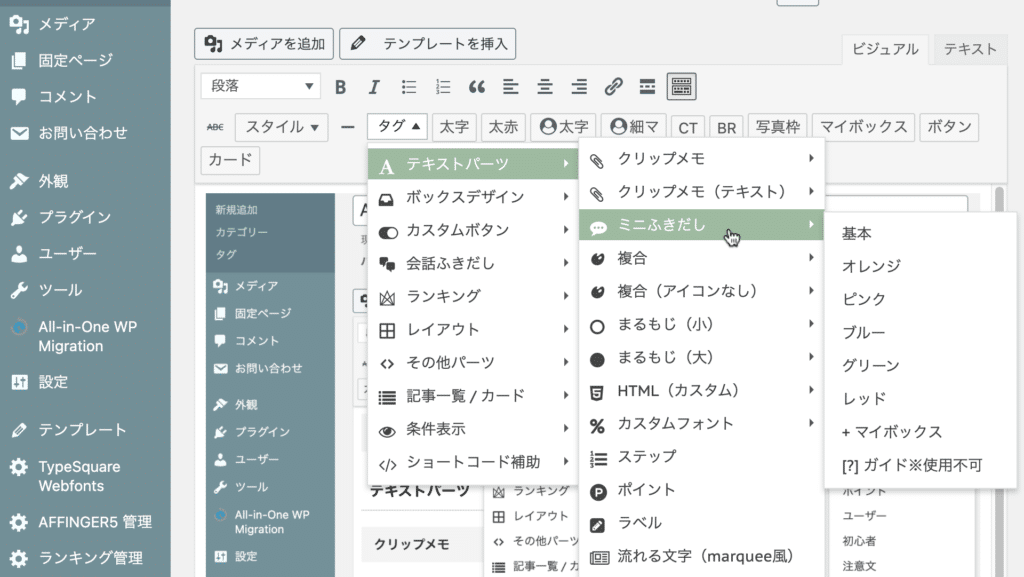Apply italic formatting
This screenshot has width=1024, height=577.
pyautogui.click(x=374, y=87)
